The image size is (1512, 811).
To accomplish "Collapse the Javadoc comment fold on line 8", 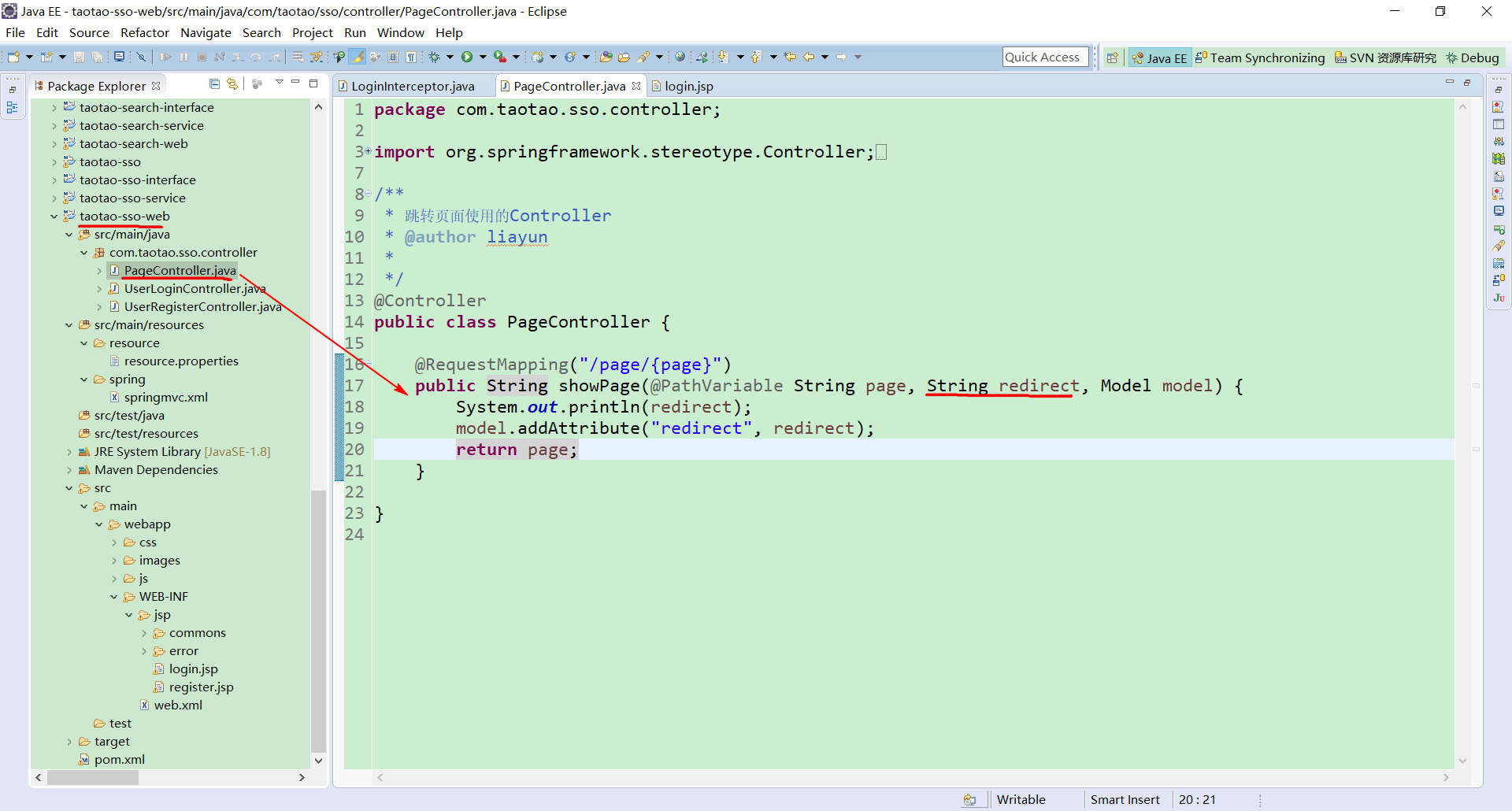I will click(x=368, y=194).
